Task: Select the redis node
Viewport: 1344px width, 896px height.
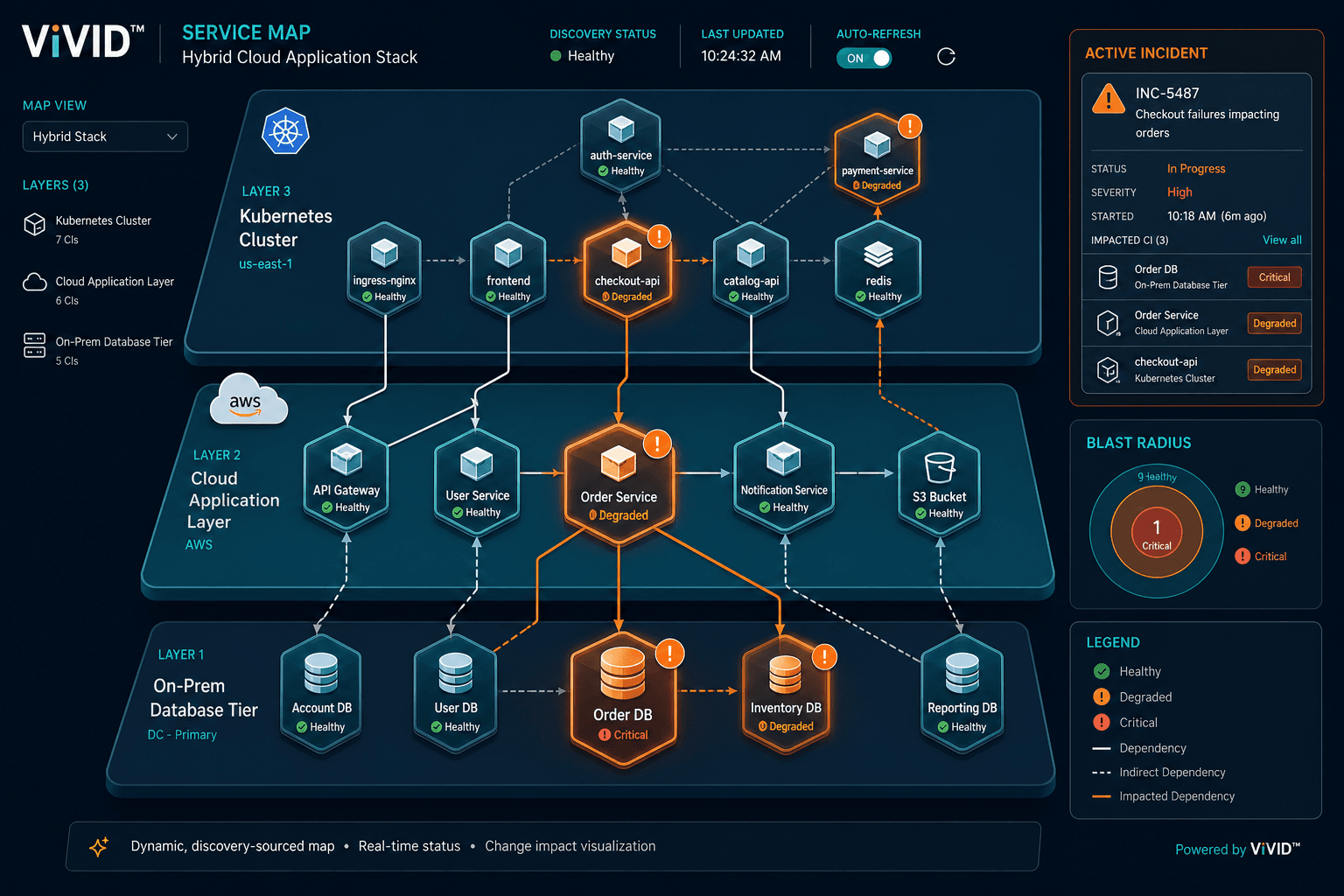Action: (x=878, y=268)
